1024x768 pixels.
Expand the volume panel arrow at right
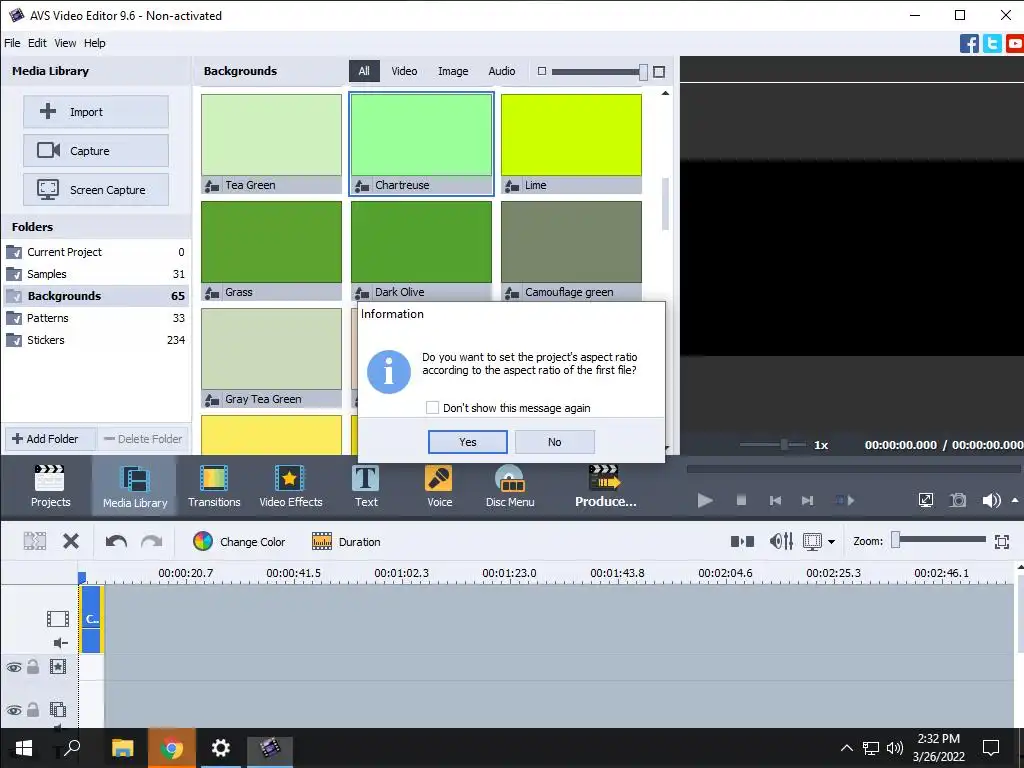[1015, 500]
